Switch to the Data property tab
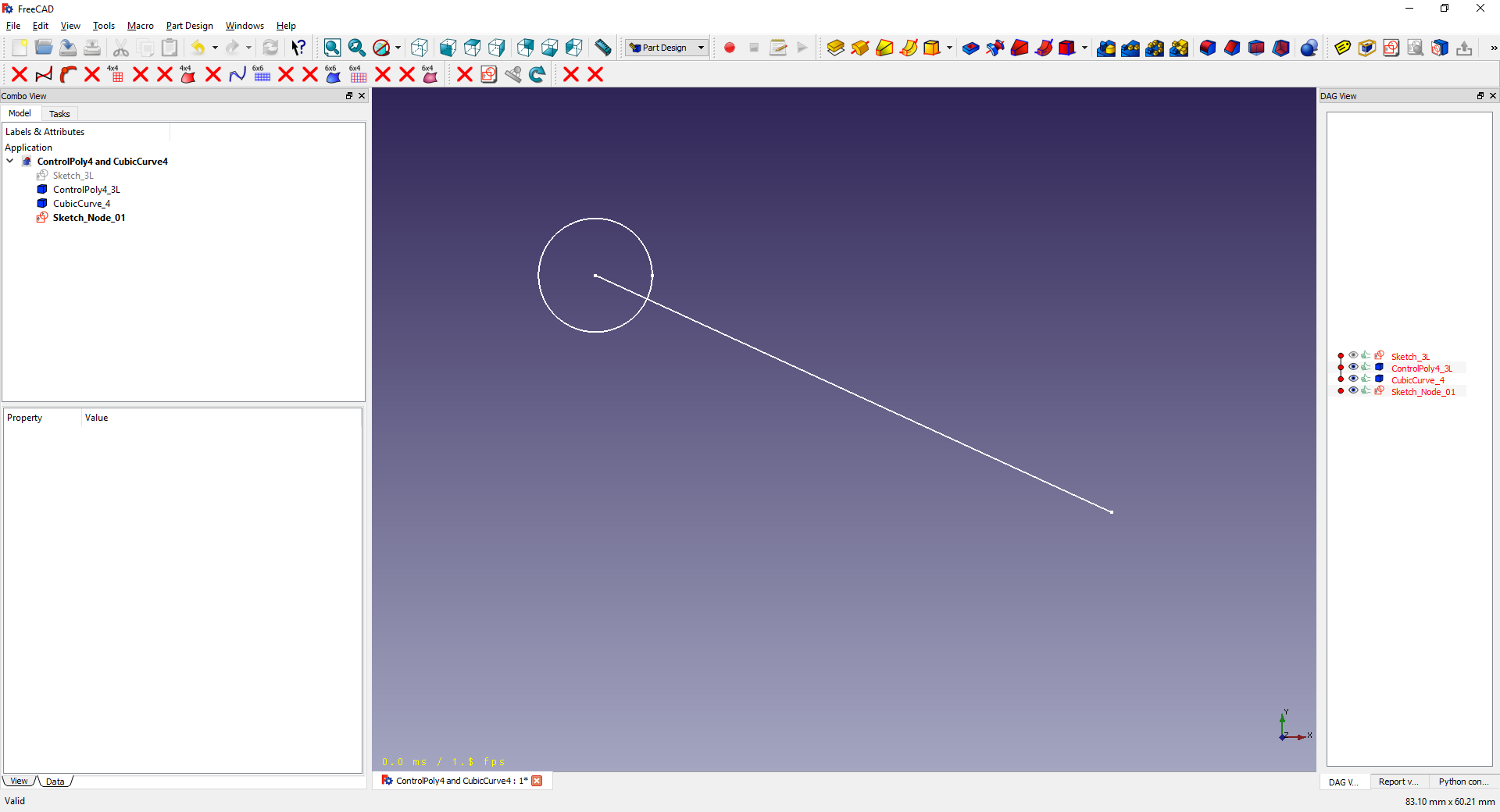1500x812 pixels. tap(55, 782)
